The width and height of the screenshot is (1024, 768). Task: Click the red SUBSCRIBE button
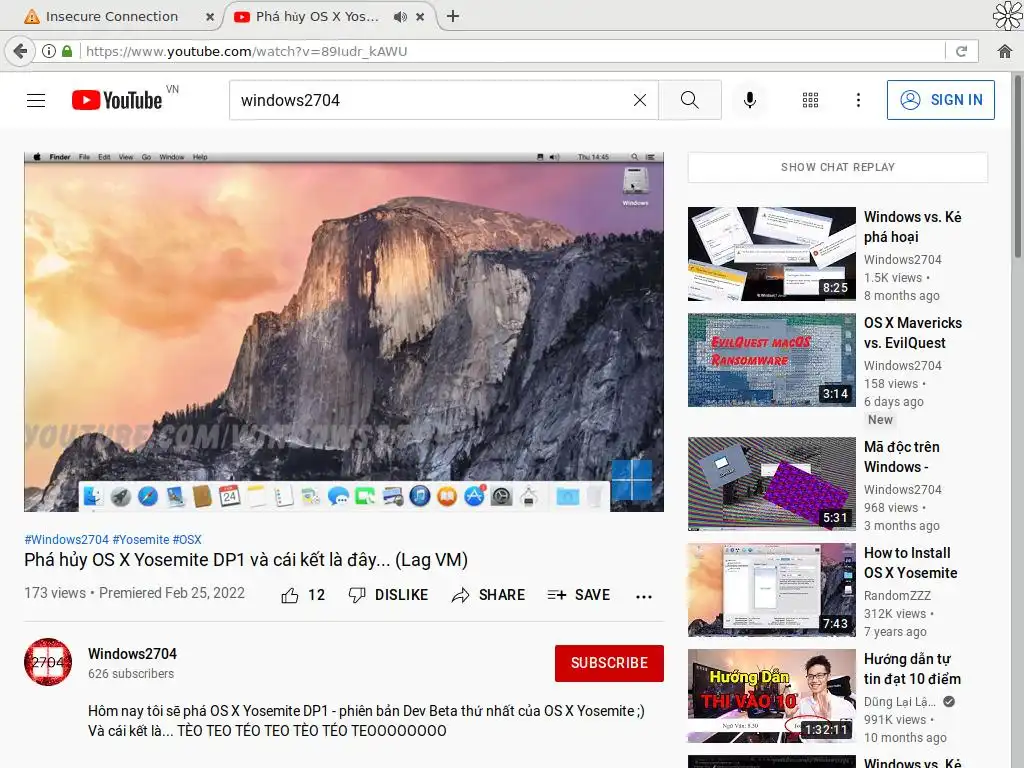tap(609, 663)
